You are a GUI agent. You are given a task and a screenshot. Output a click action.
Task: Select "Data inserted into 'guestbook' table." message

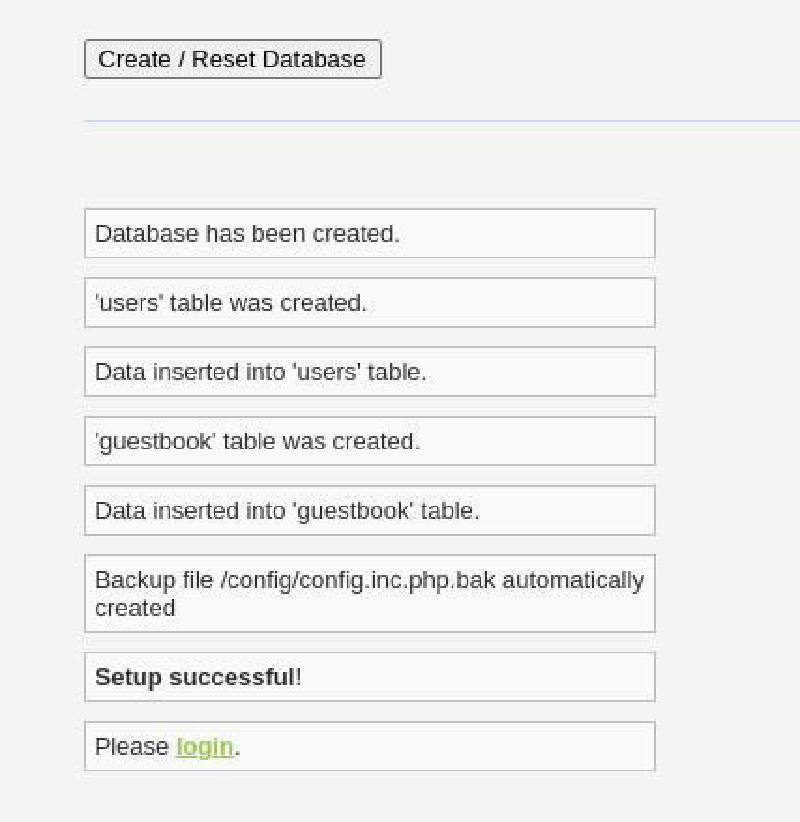click(287, 511)
